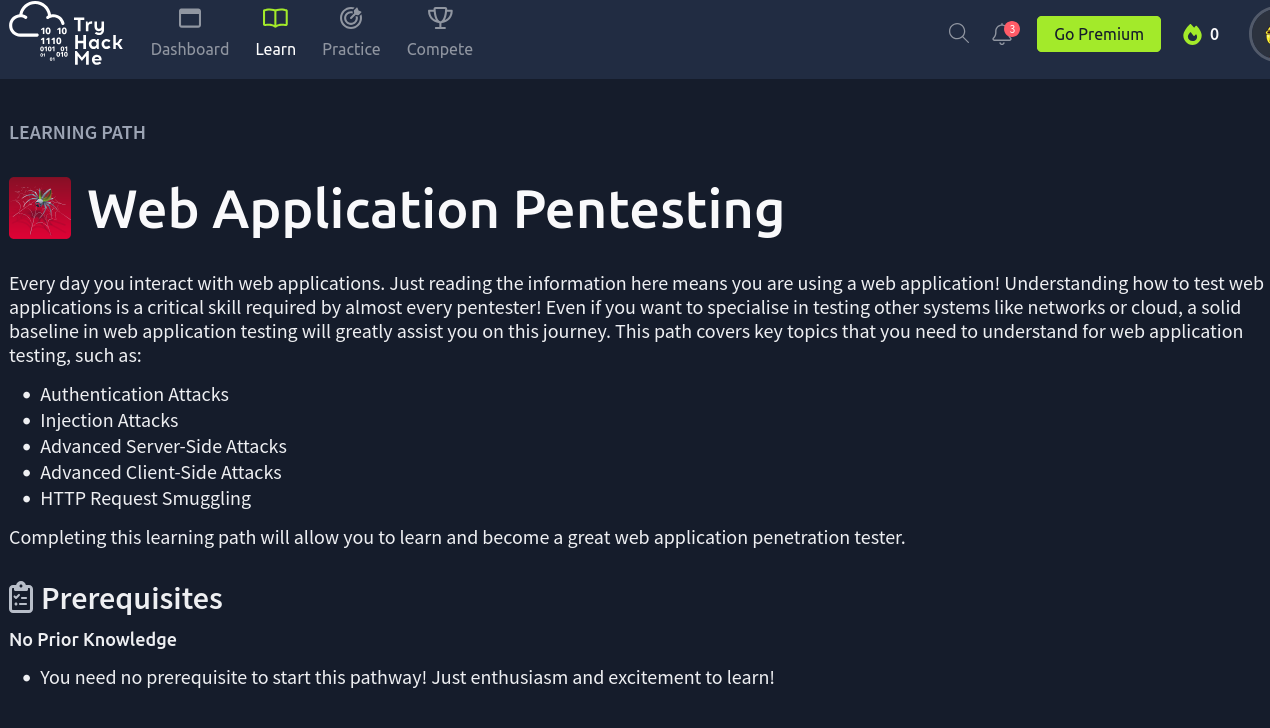Screen dimensions: 1270x728
Task: Select the Learn open-book icon
Action: pos(275,18)
